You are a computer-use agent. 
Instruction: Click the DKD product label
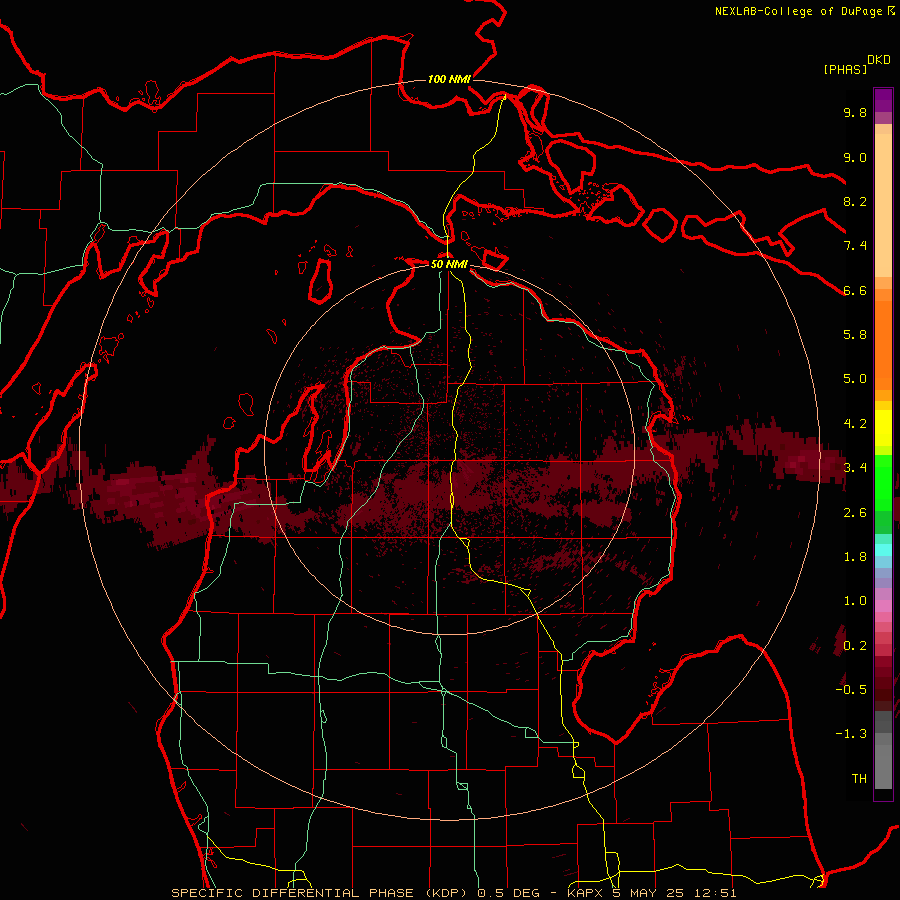point(879,60)
